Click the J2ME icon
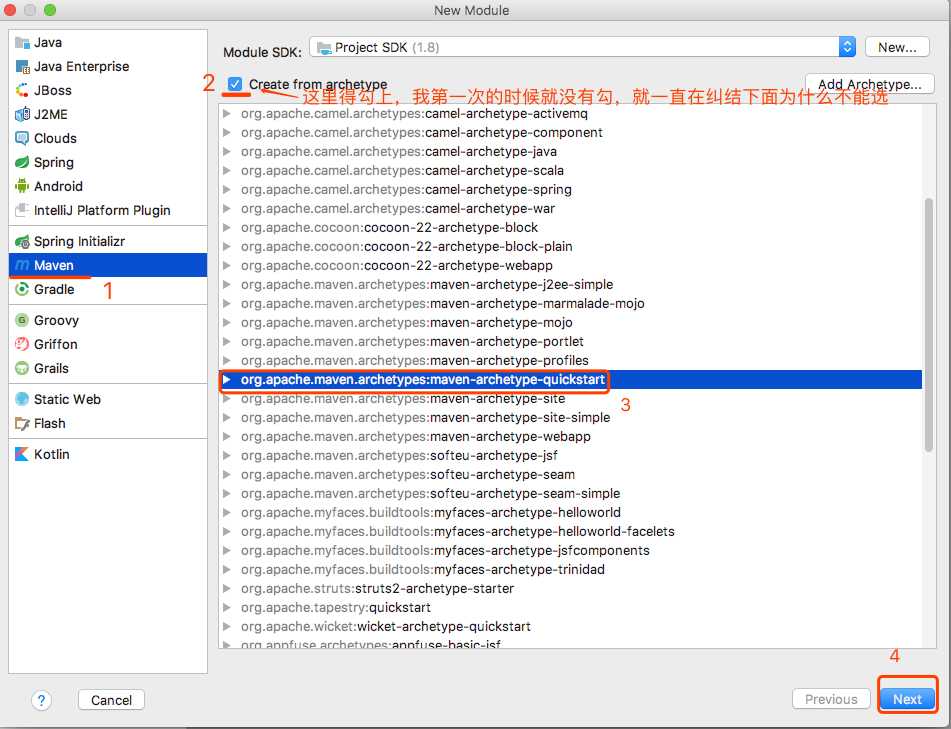 click(22, 114)
